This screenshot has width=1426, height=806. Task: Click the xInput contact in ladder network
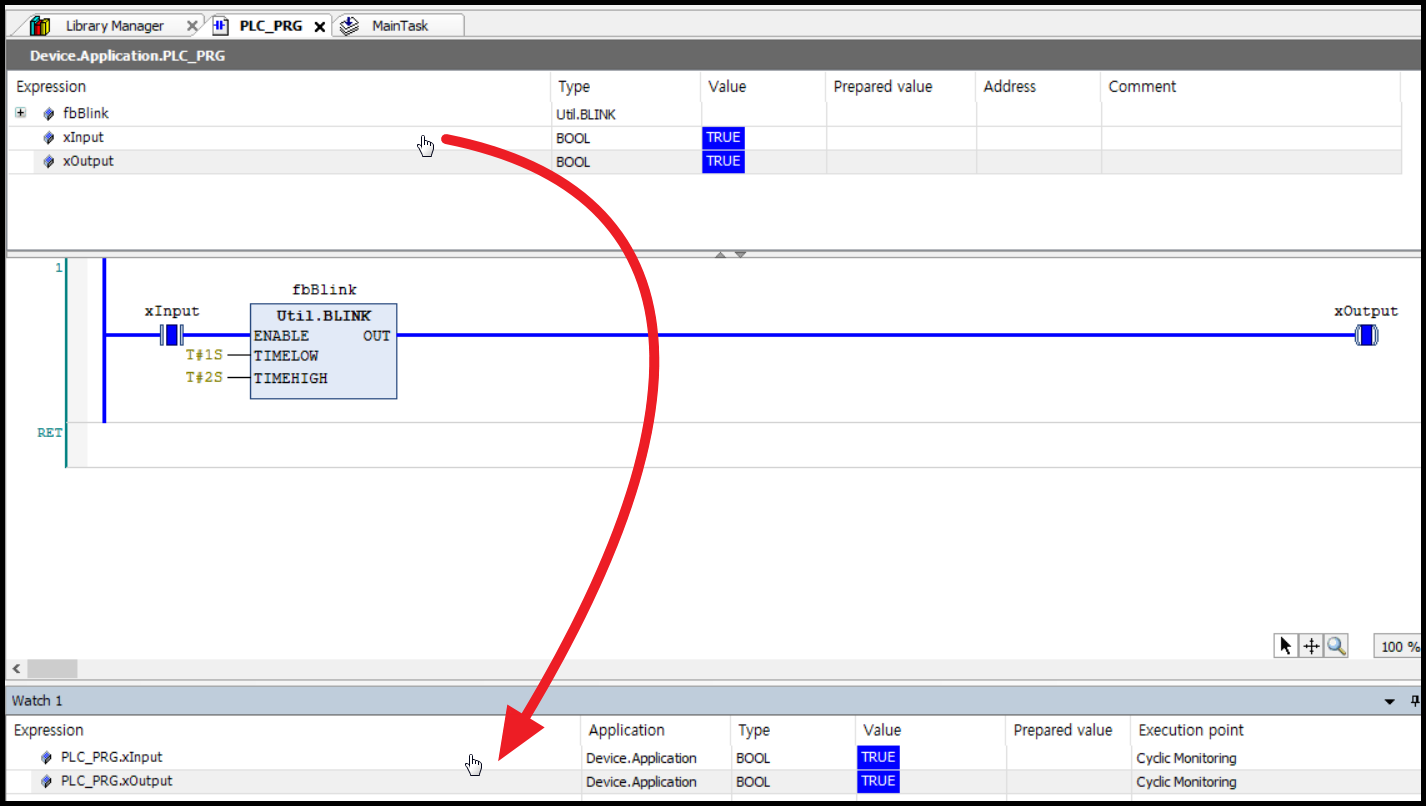(172, 335)
